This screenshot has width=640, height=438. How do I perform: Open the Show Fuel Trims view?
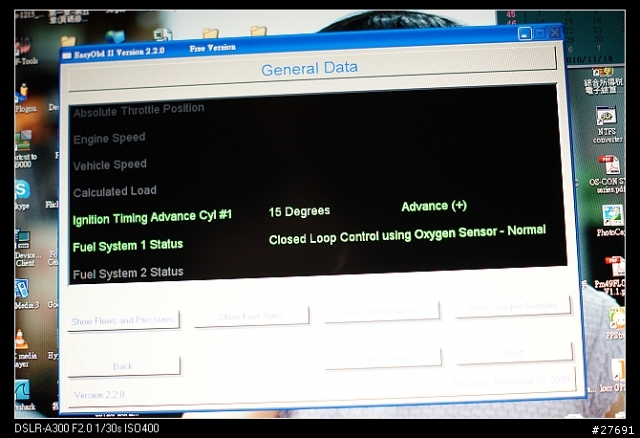click(x=251, y=316)
